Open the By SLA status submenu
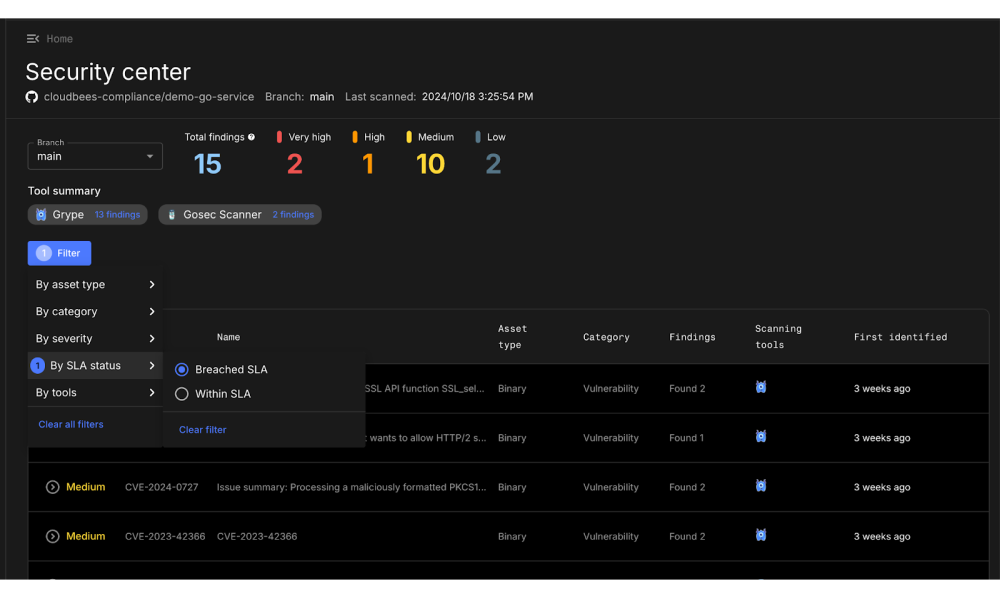Image resolution: width=1000 pixels, height=598 pixels. (x=95, y=365)
